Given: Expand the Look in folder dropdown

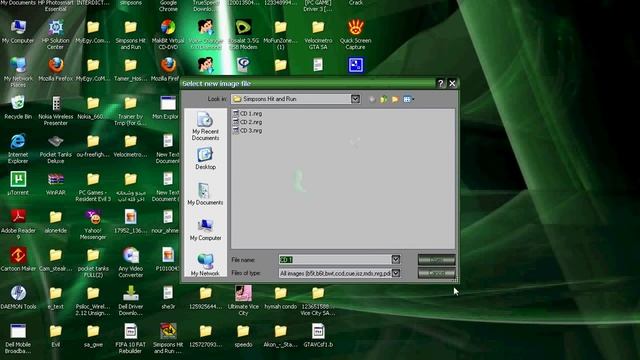Looking at the screenshot, I should pos(355,99).
